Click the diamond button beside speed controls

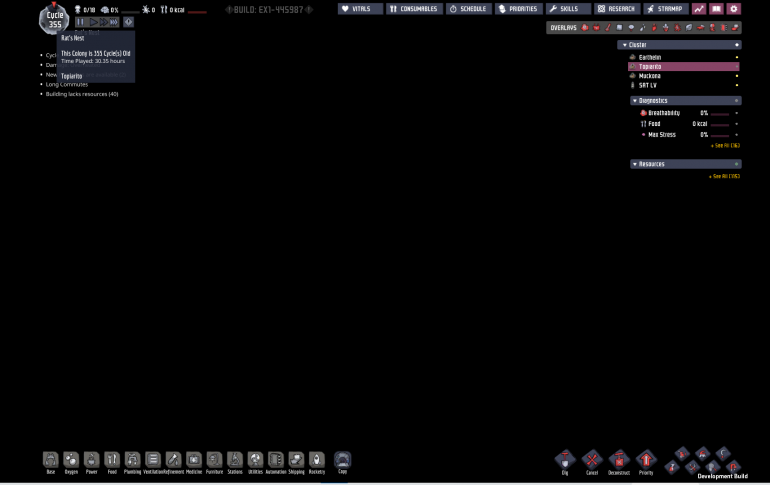128,22
